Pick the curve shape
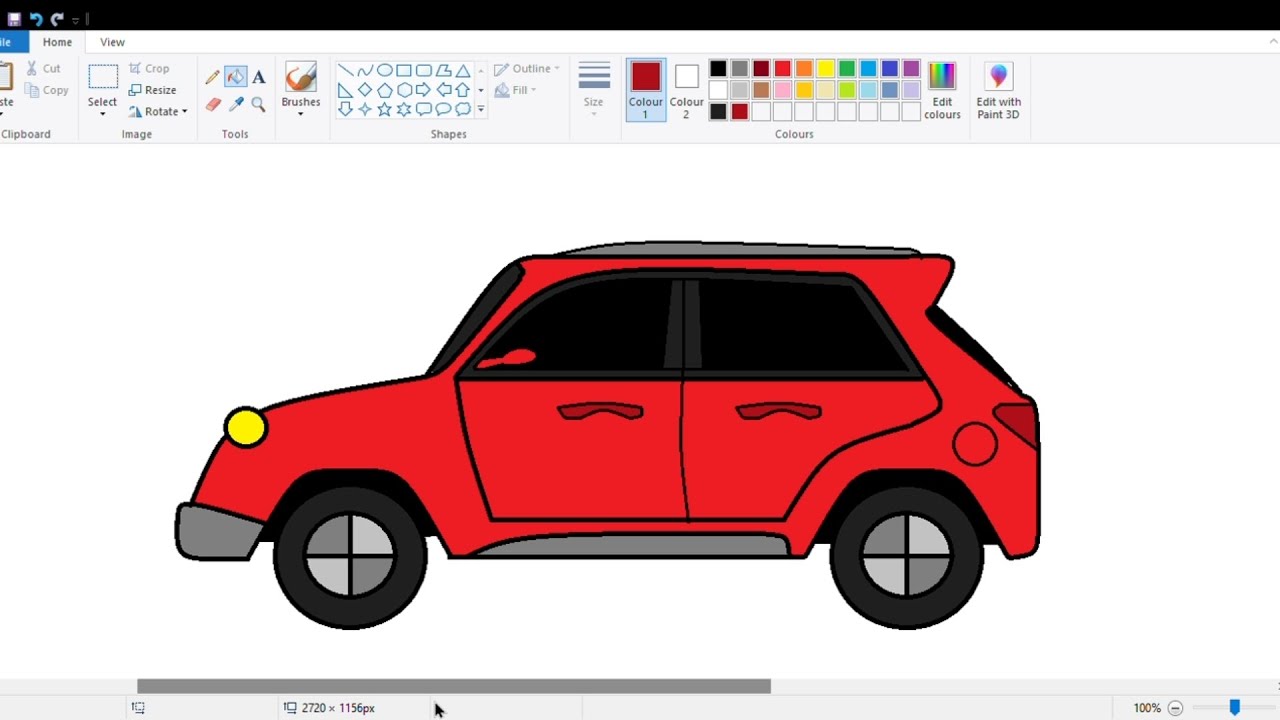Viewport: 1280px width, 720px height. (365, 70)
